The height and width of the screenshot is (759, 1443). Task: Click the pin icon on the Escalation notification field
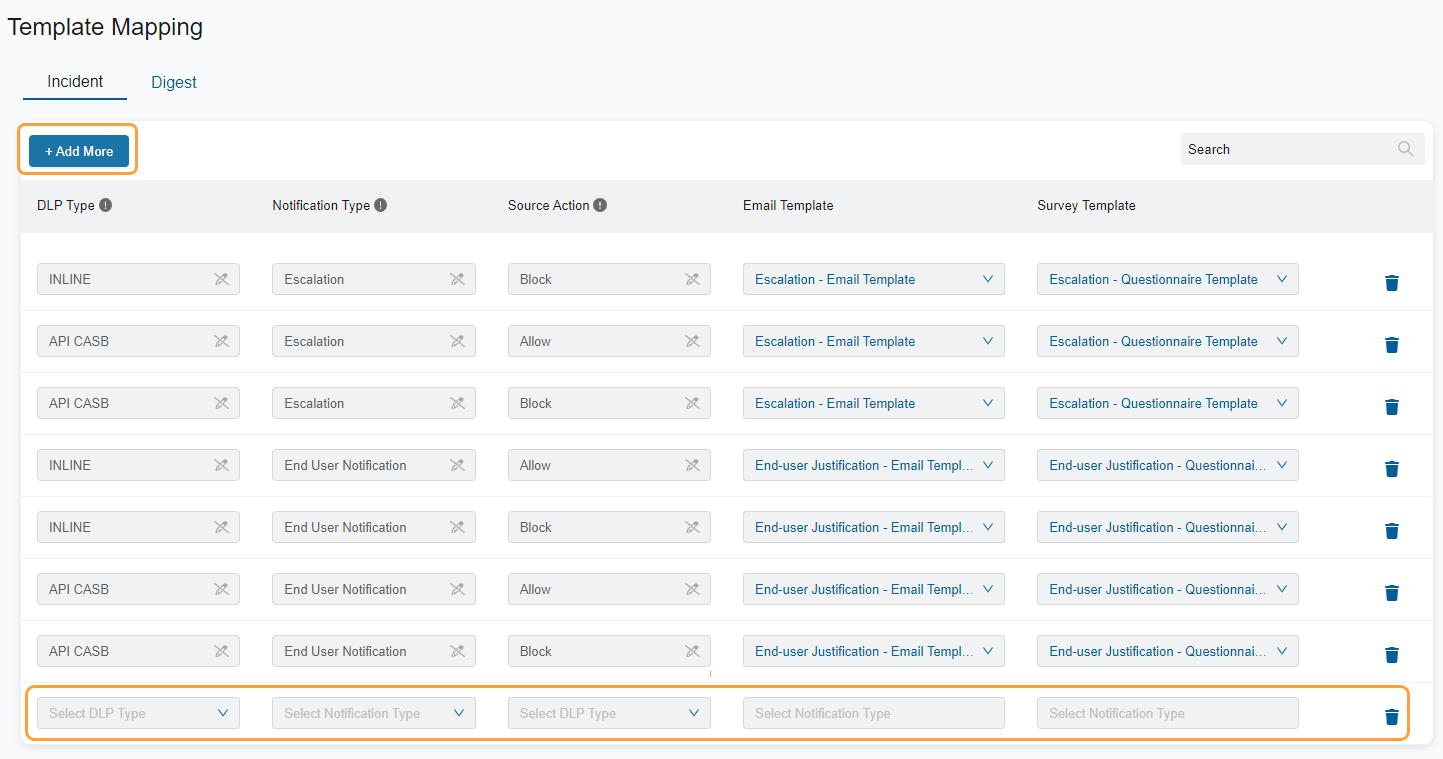(x=457, y=279)
